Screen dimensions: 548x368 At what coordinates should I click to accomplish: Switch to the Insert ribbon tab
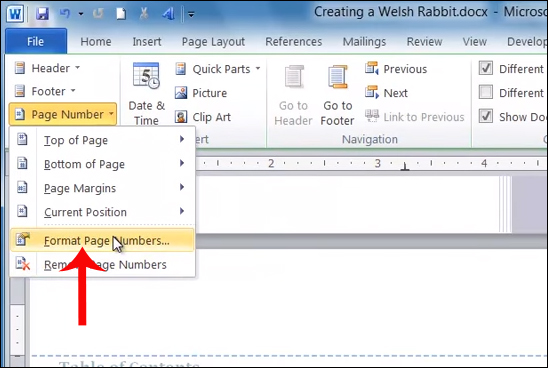click(147, 42)
